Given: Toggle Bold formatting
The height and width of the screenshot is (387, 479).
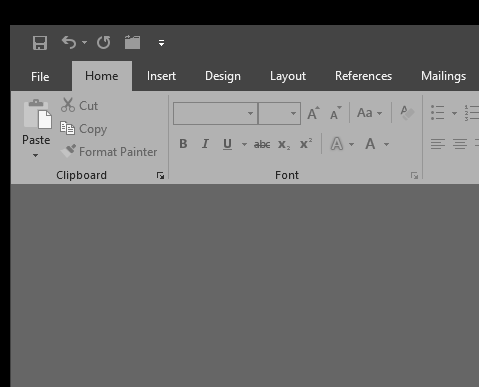Looking at the screenshot, I should point(183,144).
